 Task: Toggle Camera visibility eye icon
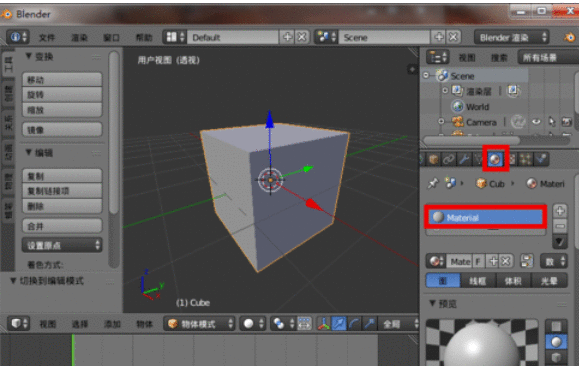tap(536, 122)
